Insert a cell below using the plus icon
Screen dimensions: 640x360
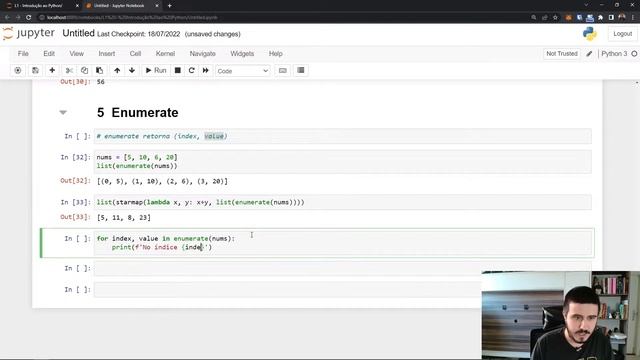52,71
